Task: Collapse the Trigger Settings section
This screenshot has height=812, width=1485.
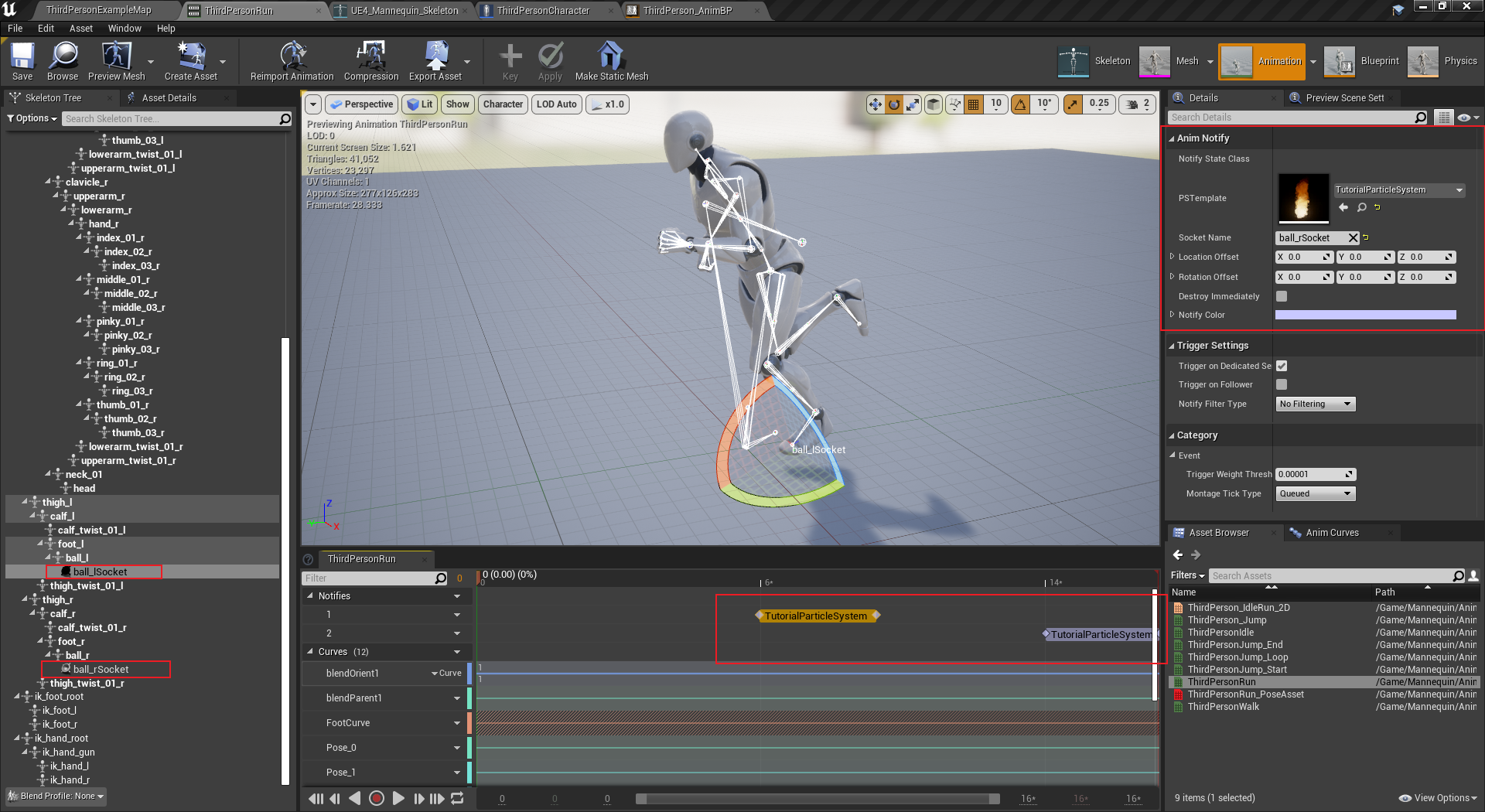Action: (x=1171, y=346)
